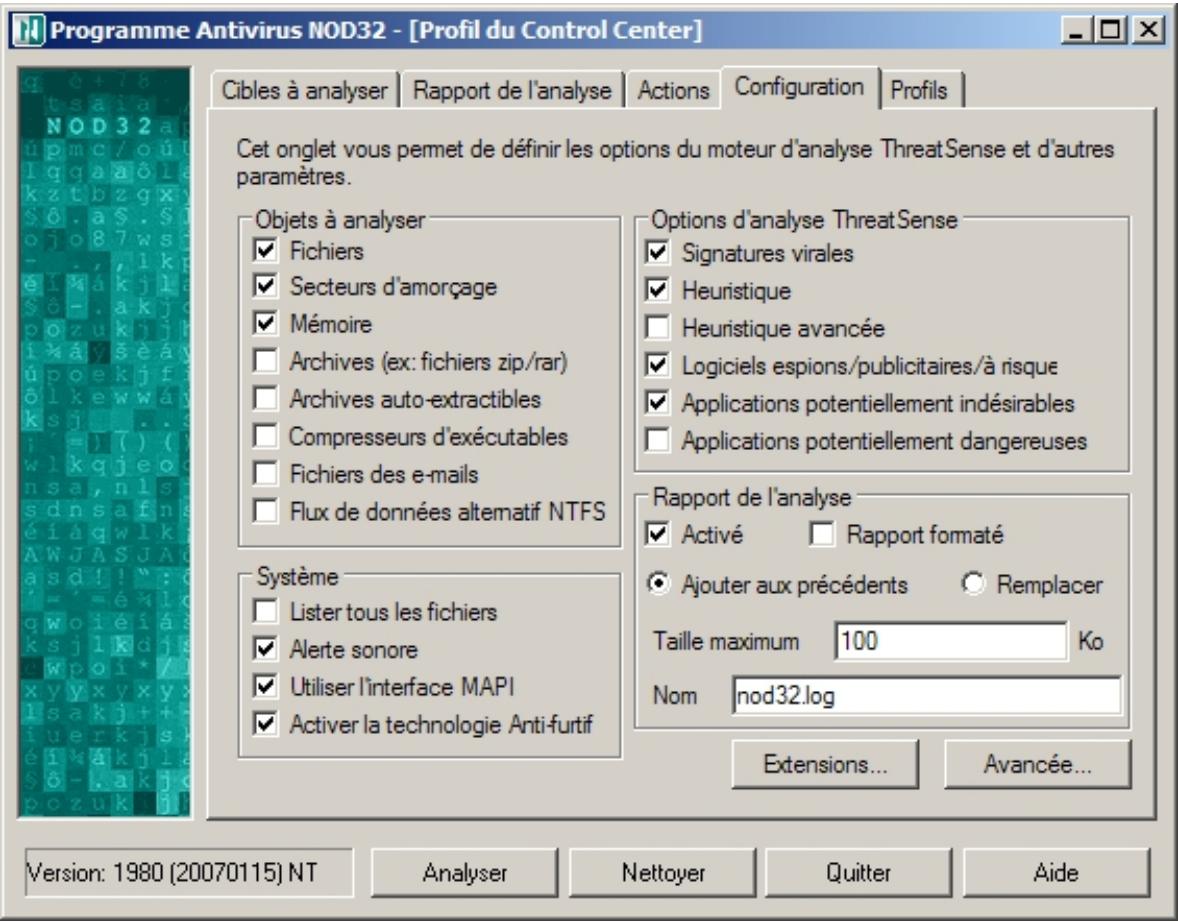Uncheck Applications potentiellement indésirables

pyautogui.click(x=657, y=403)
